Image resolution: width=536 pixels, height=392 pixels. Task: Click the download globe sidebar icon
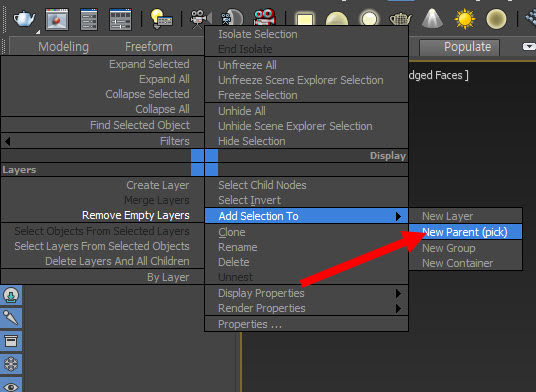point(11,295)
